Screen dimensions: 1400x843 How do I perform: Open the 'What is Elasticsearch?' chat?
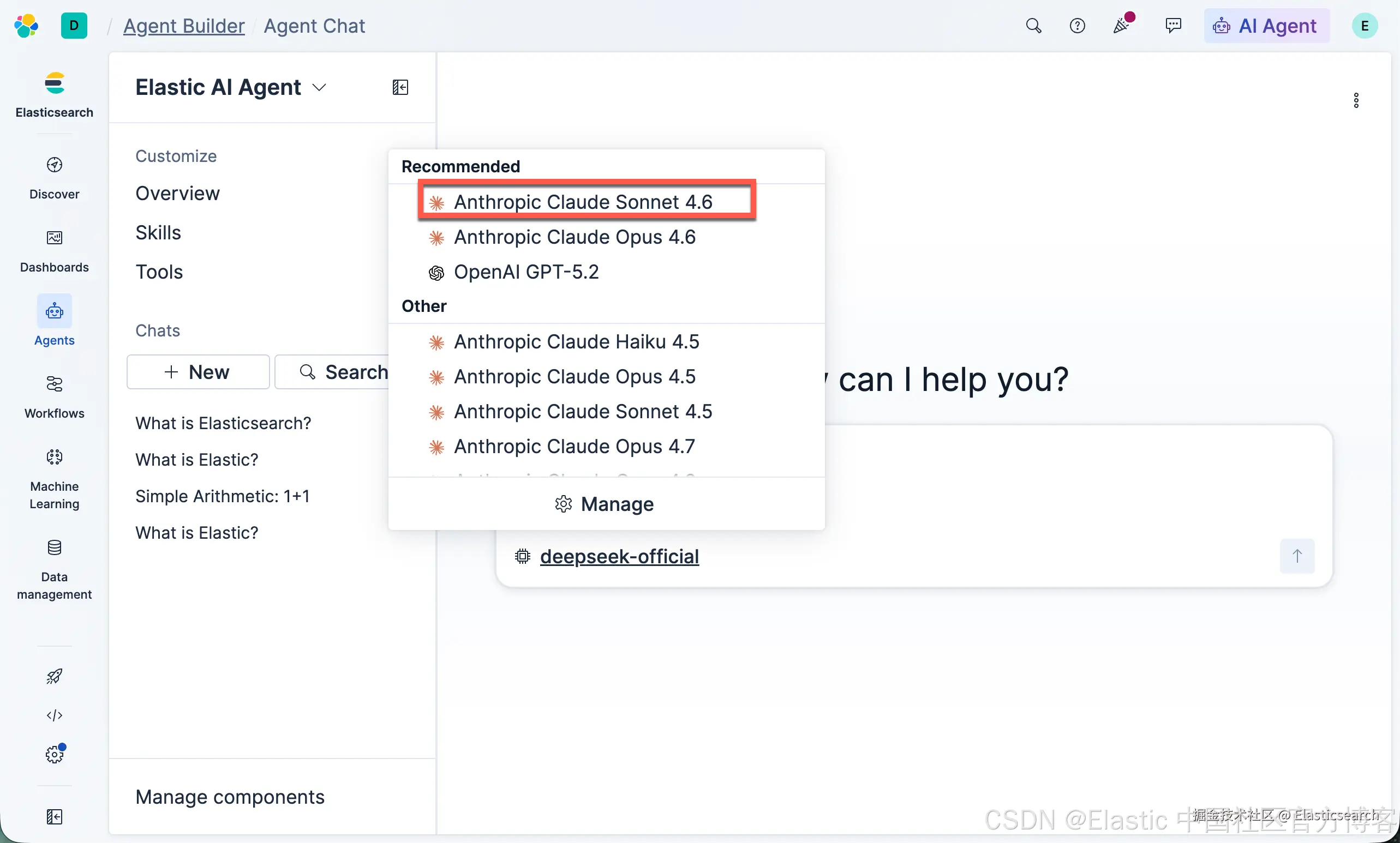coord(223,423)
